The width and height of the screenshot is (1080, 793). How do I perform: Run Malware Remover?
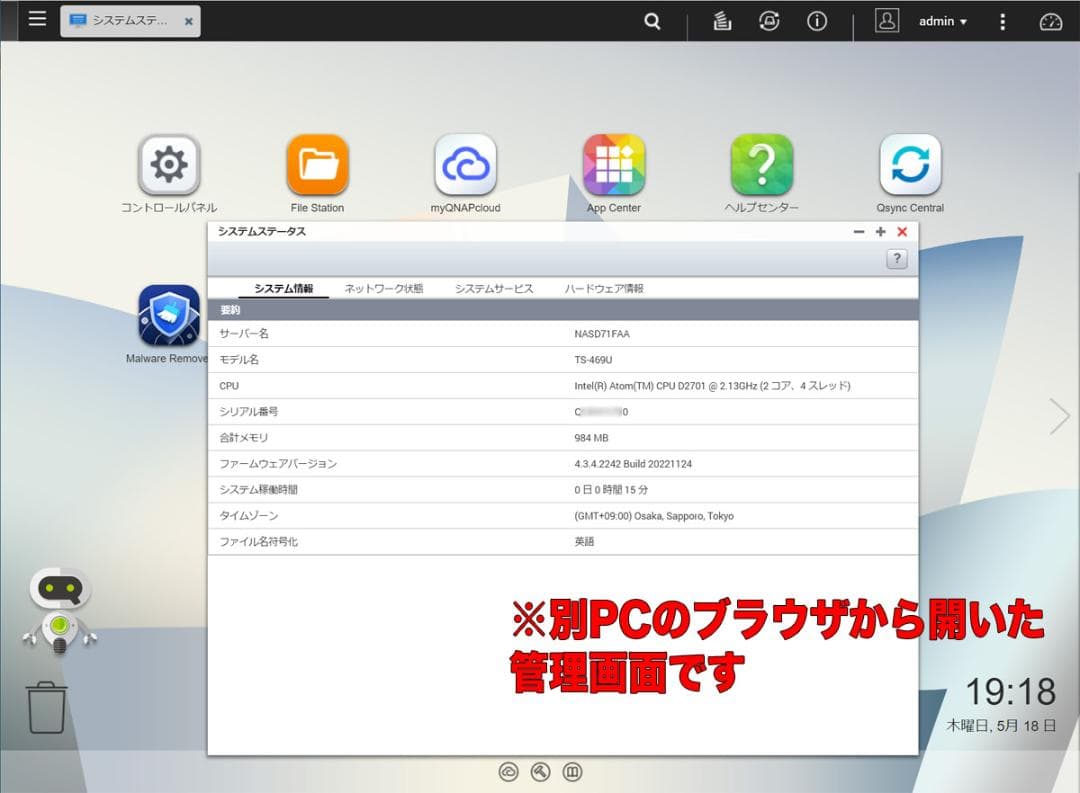(x=168, y=313)
